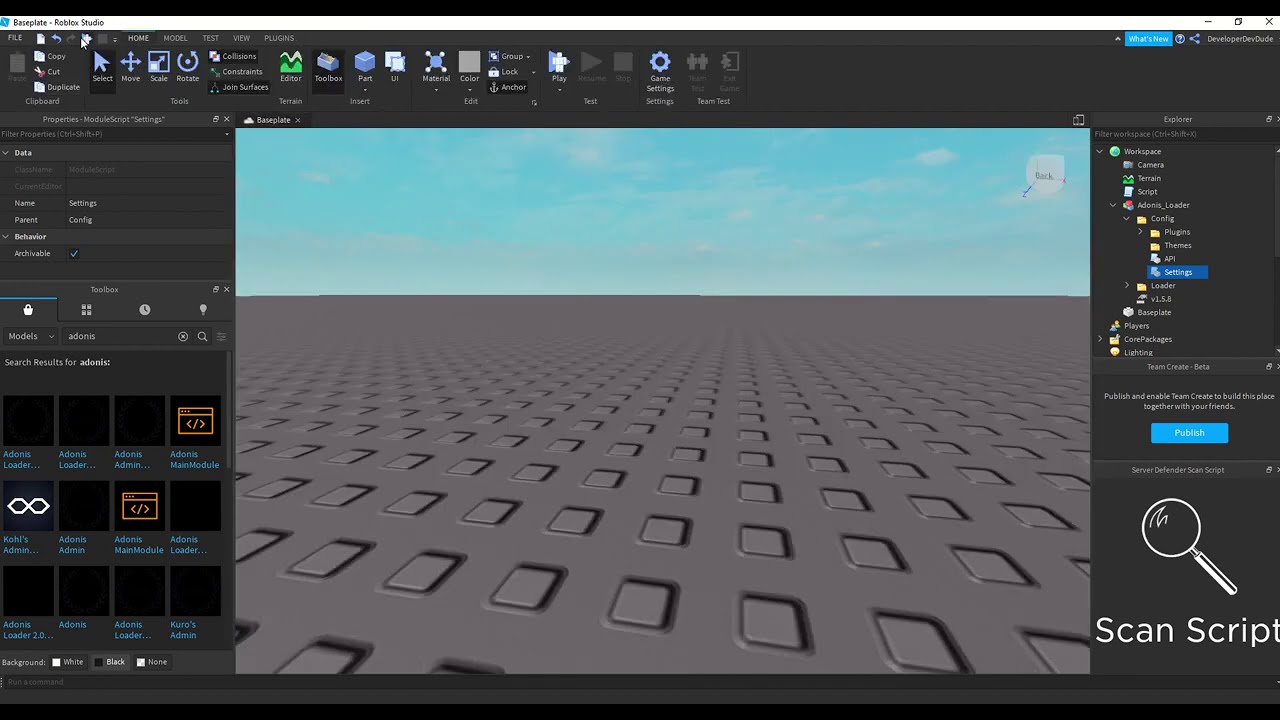Select Kohl's Admin toolbox item
Image resolution: width=1280 pixels, height=720 pixels.
click(28, 518)
